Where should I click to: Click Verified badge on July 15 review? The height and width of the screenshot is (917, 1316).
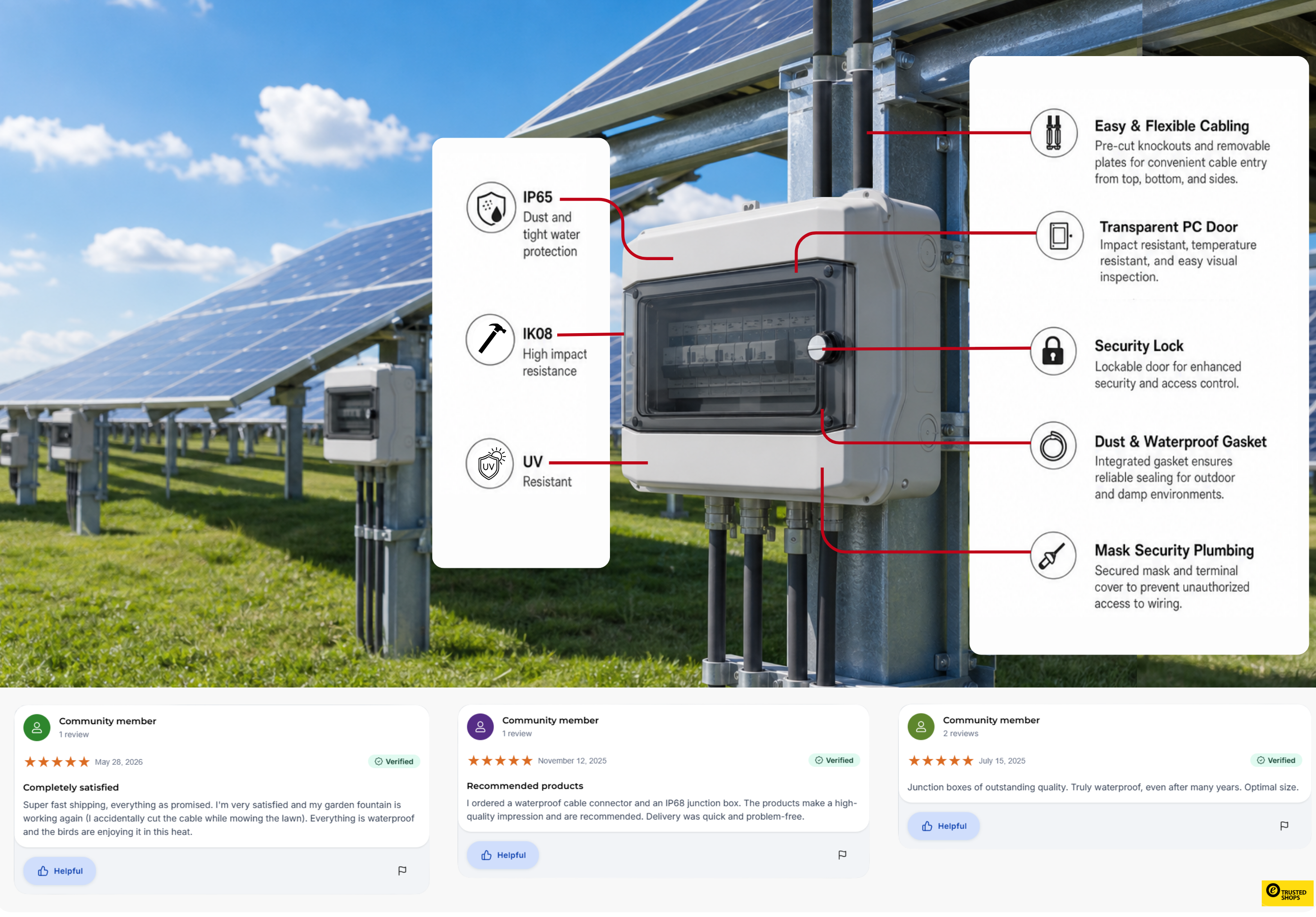(1276, 761)
